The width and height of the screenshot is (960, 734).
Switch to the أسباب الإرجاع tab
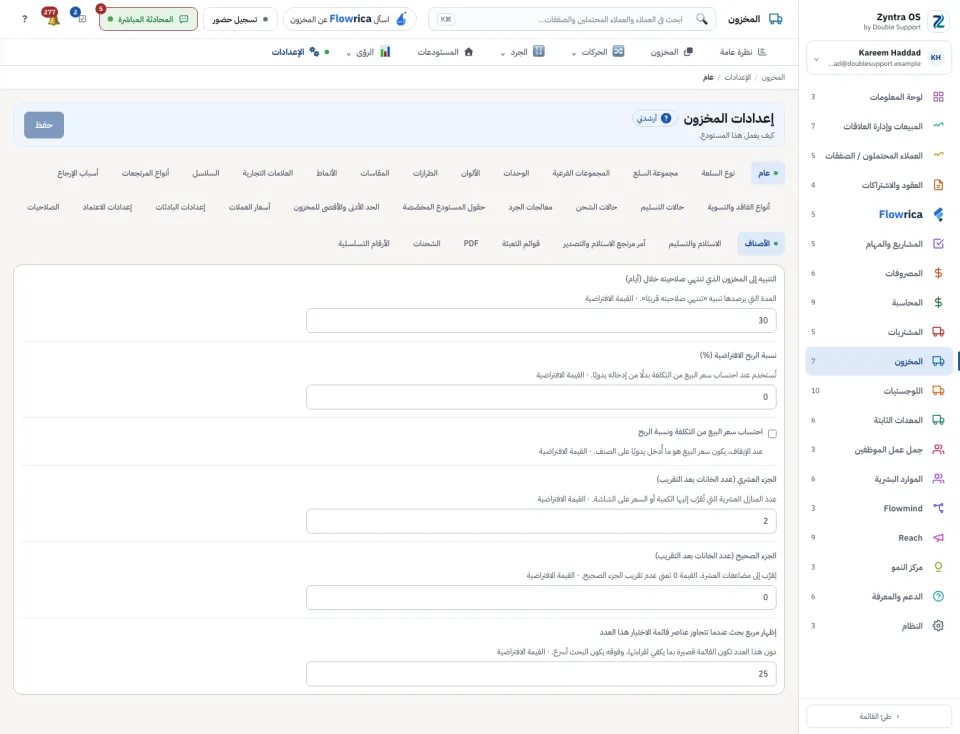pos(78,173)
